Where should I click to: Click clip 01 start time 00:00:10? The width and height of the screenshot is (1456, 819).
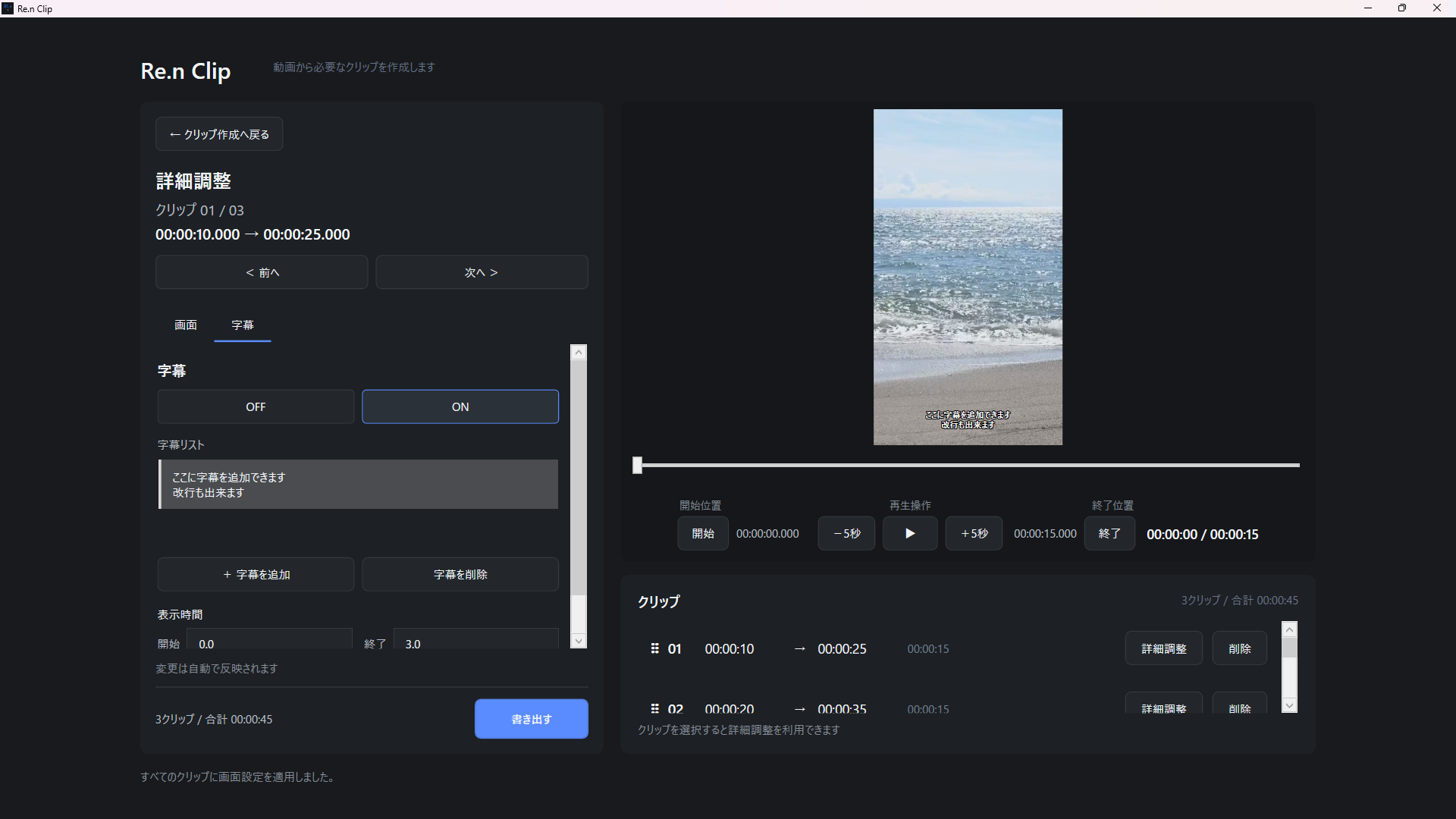pos(730,648)
